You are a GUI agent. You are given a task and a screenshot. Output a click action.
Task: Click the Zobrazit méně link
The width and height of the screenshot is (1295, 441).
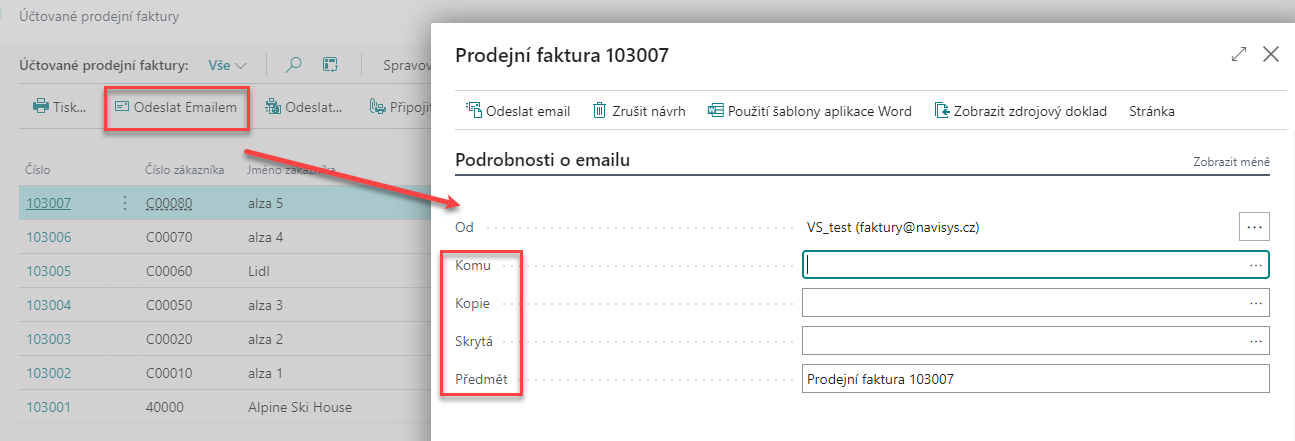pyautogui.click(x=1231, y=162)
